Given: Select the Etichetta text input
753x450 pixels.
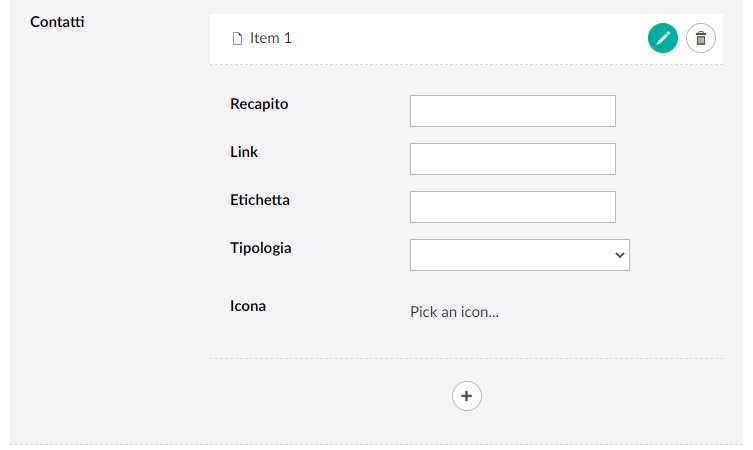Looking at the screenshot, I should (x=512, y=207).
